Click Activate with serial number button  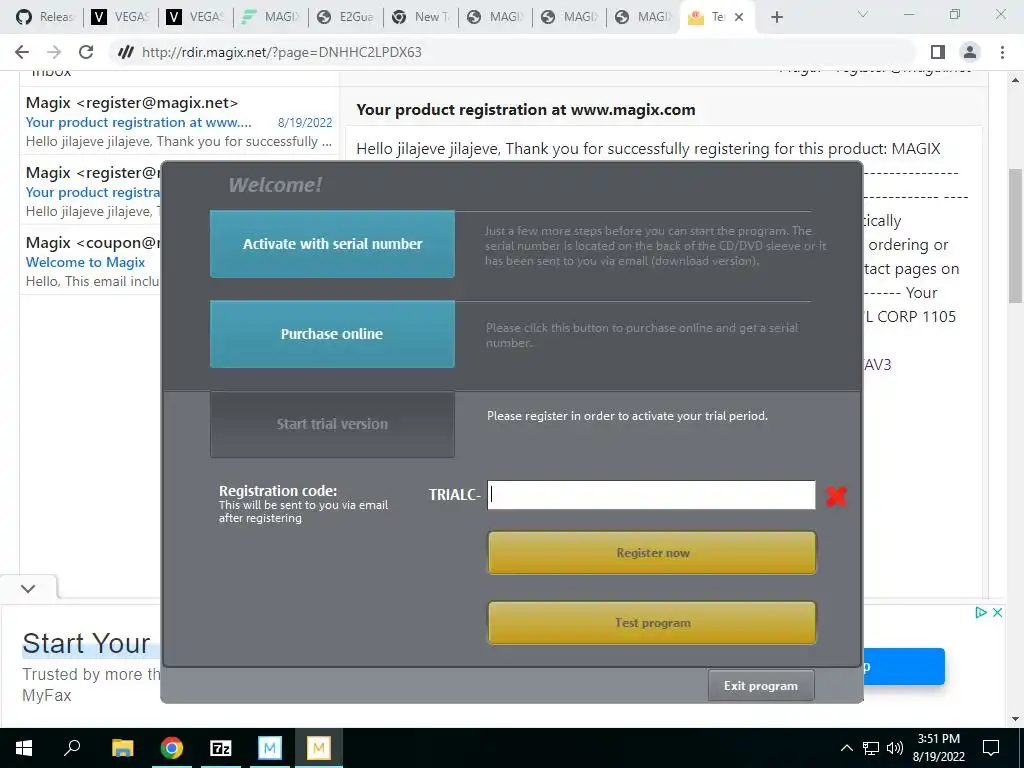[332, 244]
